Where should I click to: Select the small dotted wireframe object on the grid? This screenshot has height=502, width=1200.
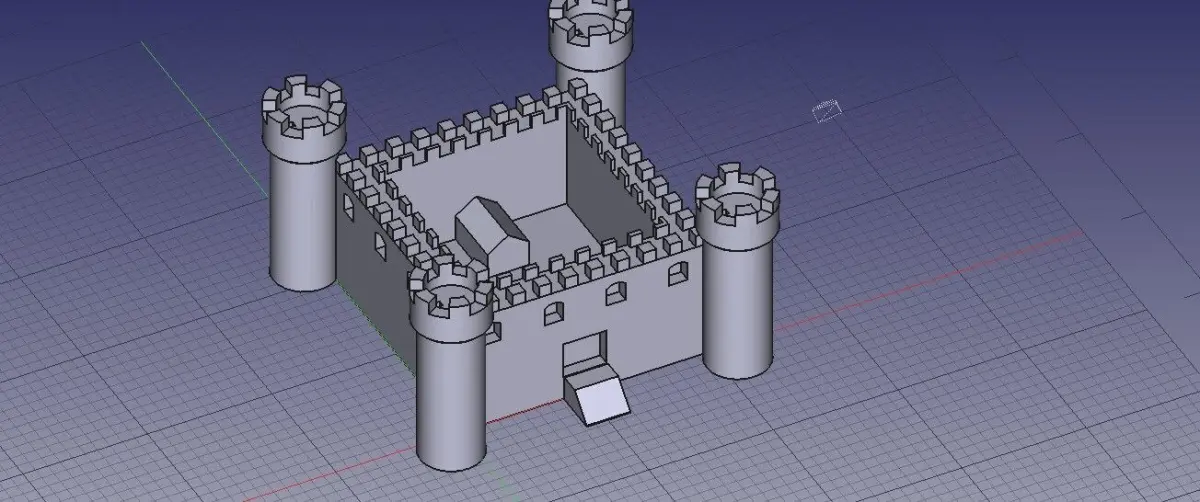827,109
